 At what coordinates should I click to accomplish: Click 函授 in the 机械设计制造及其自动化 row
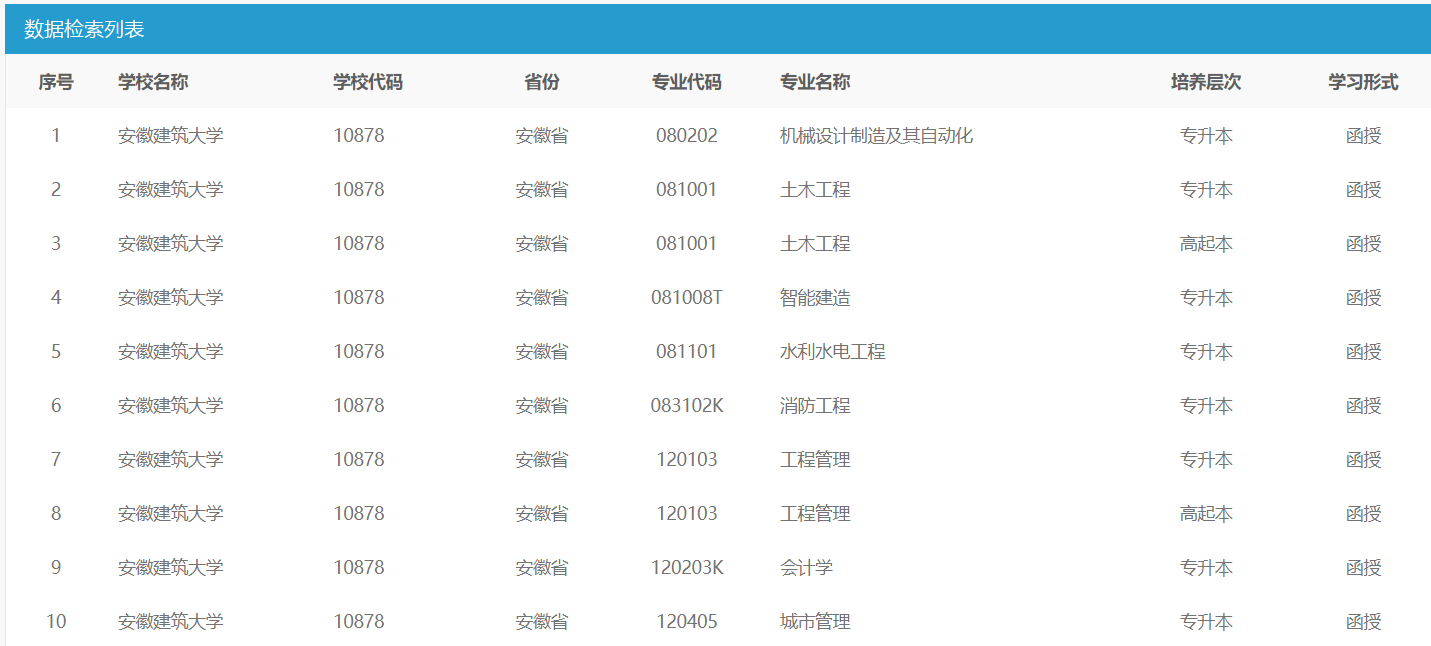[1363, 135]
